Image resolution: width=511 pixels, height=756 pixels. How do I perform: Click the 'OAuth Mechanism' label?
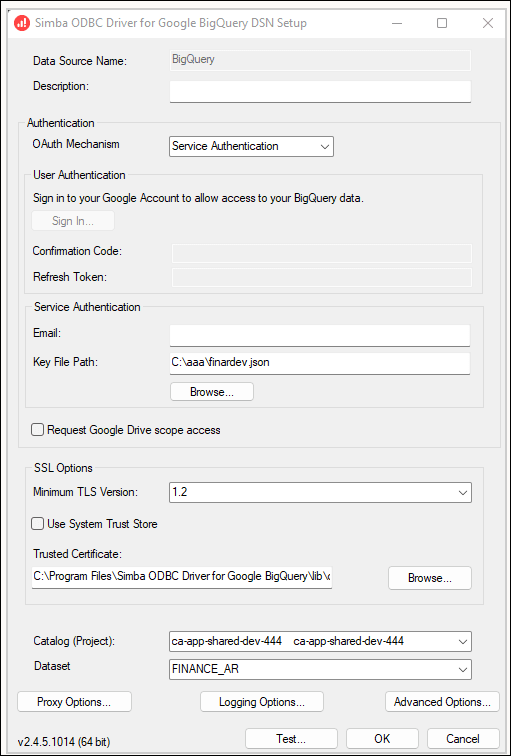76,144
